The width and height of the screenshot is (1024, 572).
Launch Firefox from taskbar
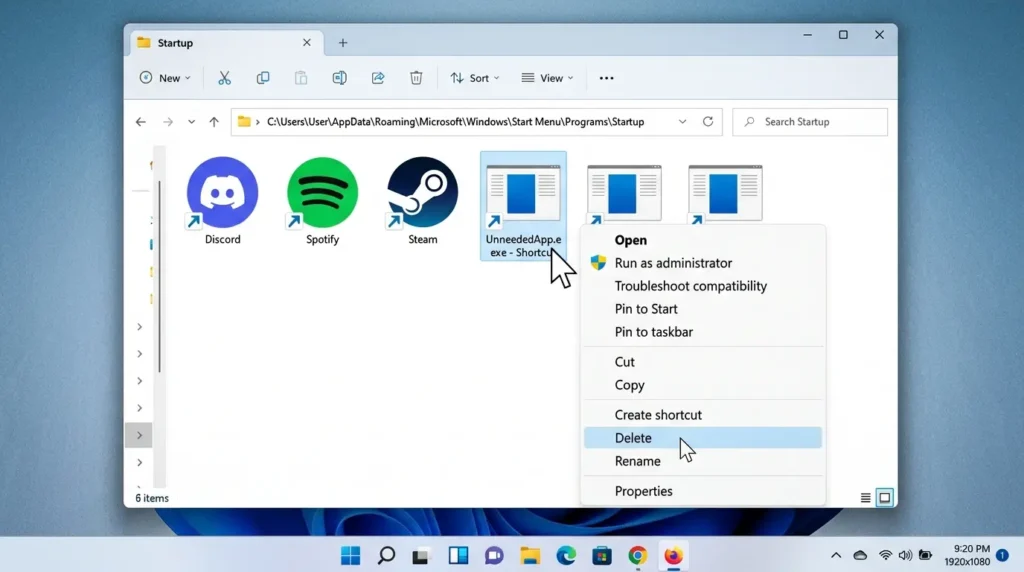click(x=673, y=556)
